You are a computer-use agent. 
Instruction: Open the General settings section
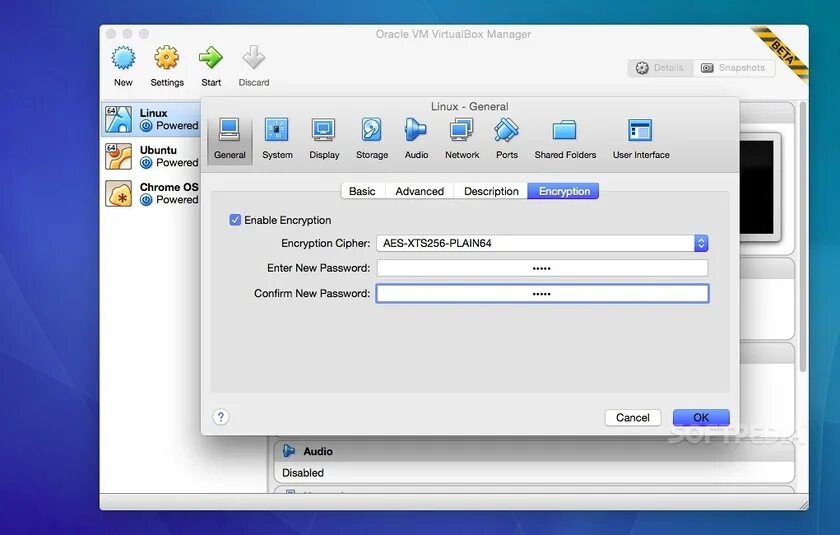pos(229,139)
